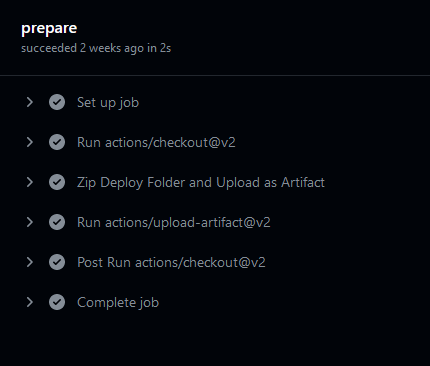Click success checkmark beside Post Run actions/checkout@v2
430x366 pixels.
point(57,262)
